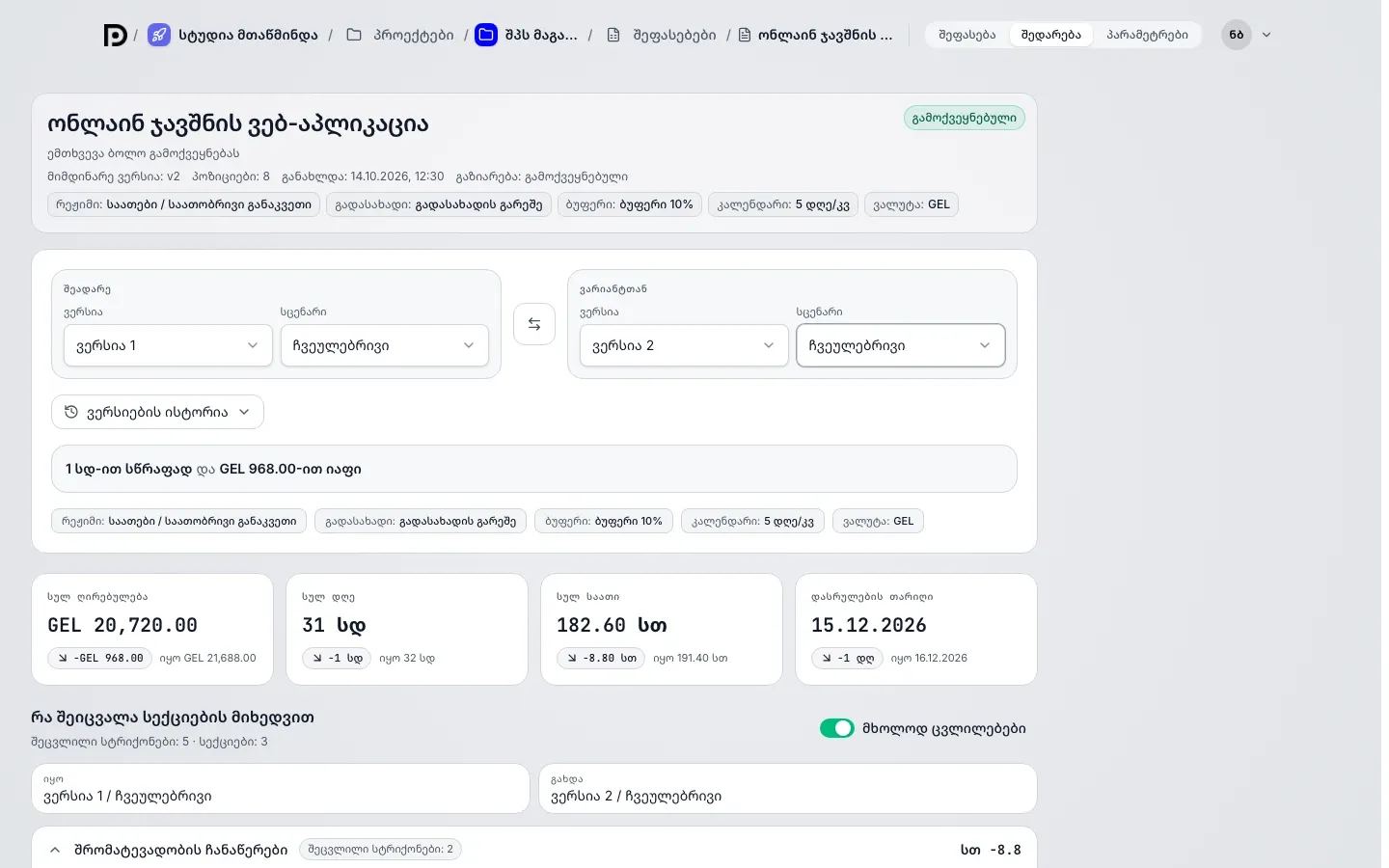Image resolution: width=1389 pixels, height=868 pixels.
Task: Click the 15.12.2026 end date value
Action: tap(869, 625)
